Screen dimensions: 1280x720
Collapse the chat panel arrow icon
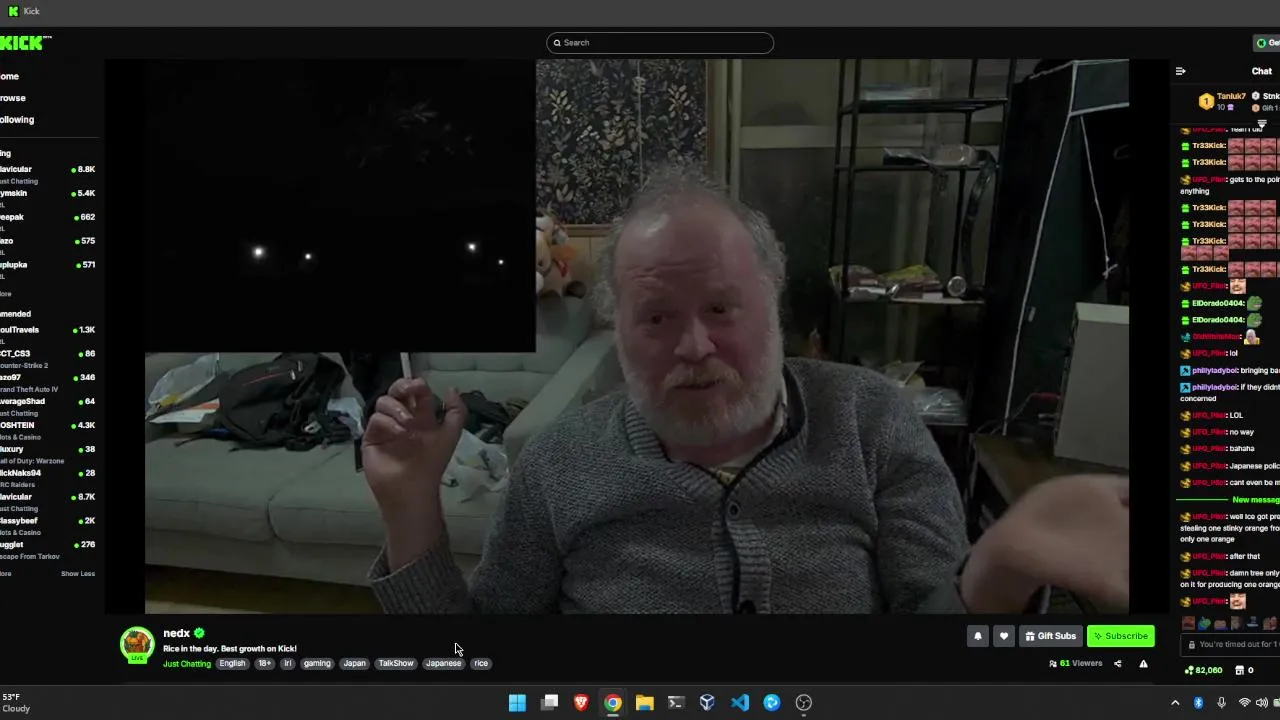pos(1181,71)
